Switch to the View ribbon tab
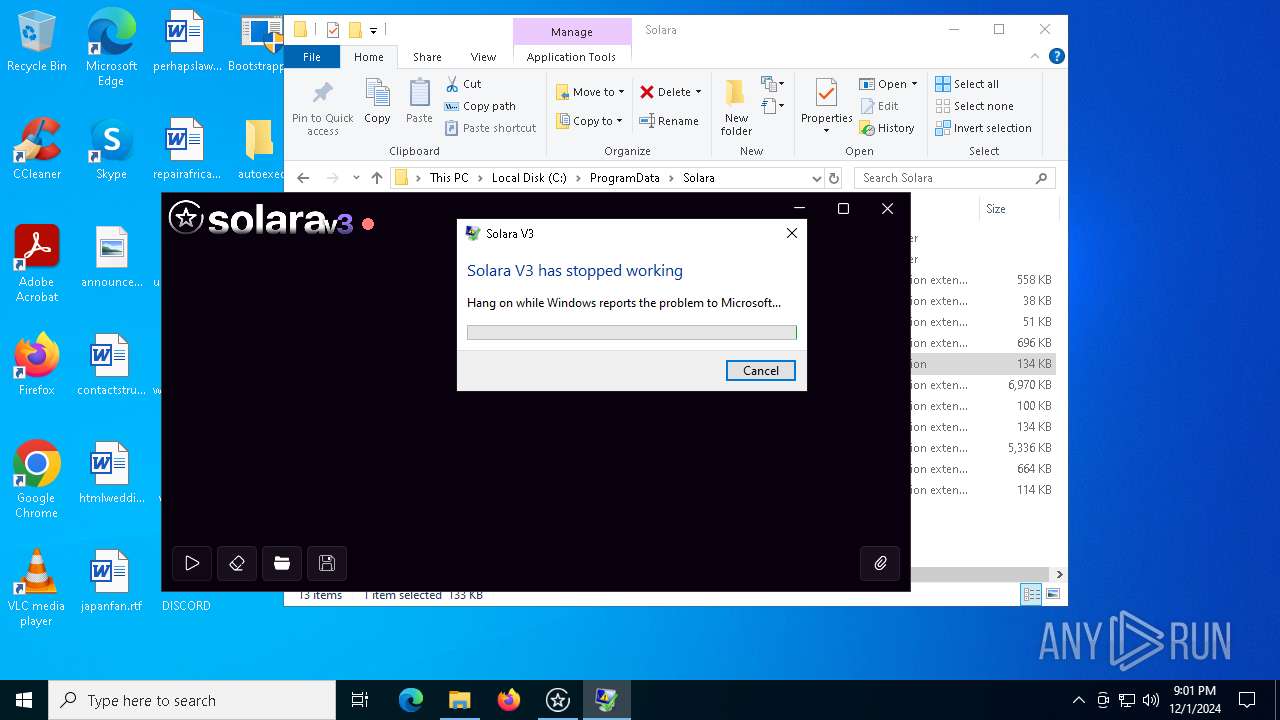1280x720 pixels. (x=483, y=57)
